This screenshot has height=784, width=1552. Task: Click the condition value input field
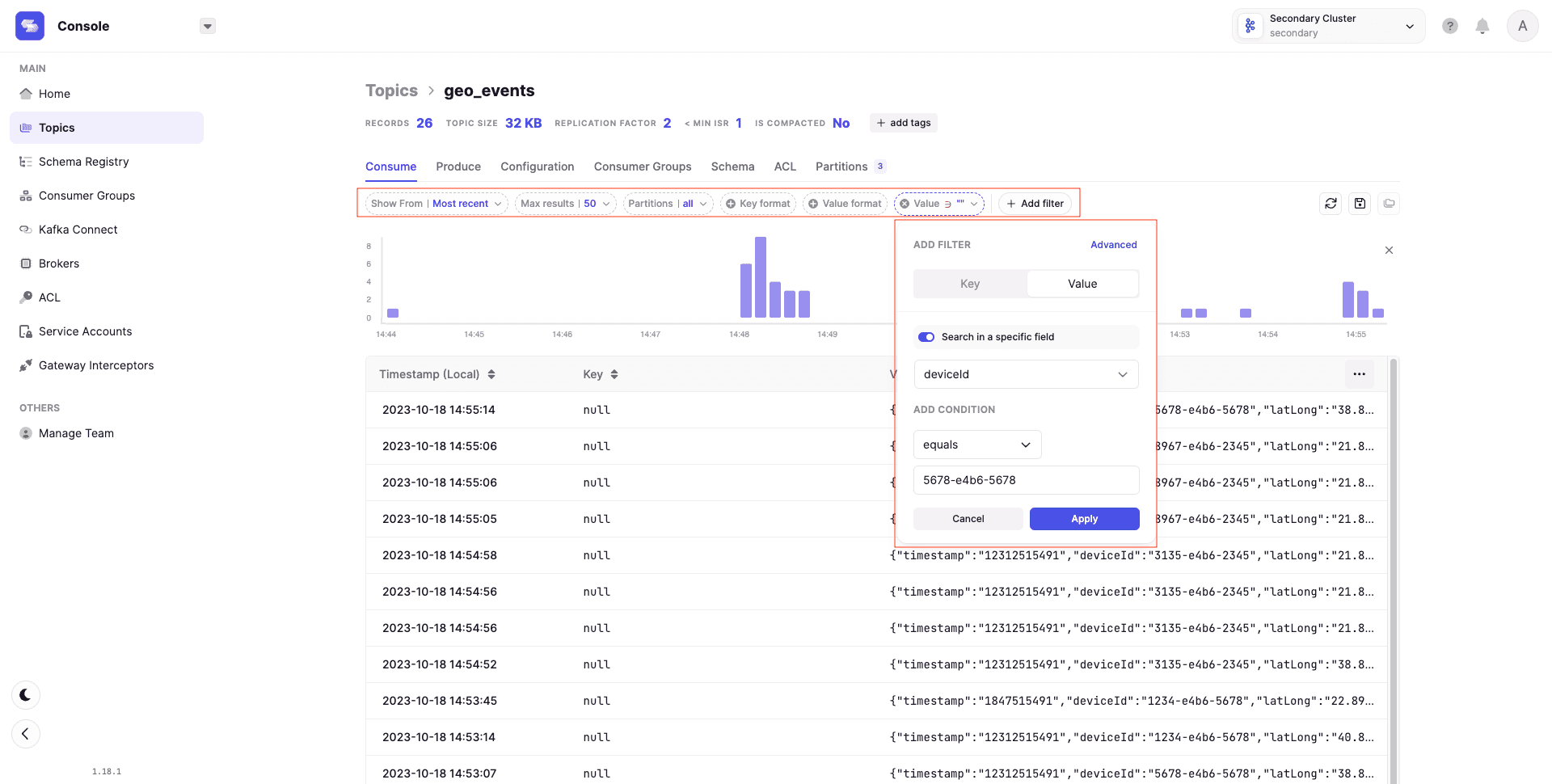pos(1026,480)
